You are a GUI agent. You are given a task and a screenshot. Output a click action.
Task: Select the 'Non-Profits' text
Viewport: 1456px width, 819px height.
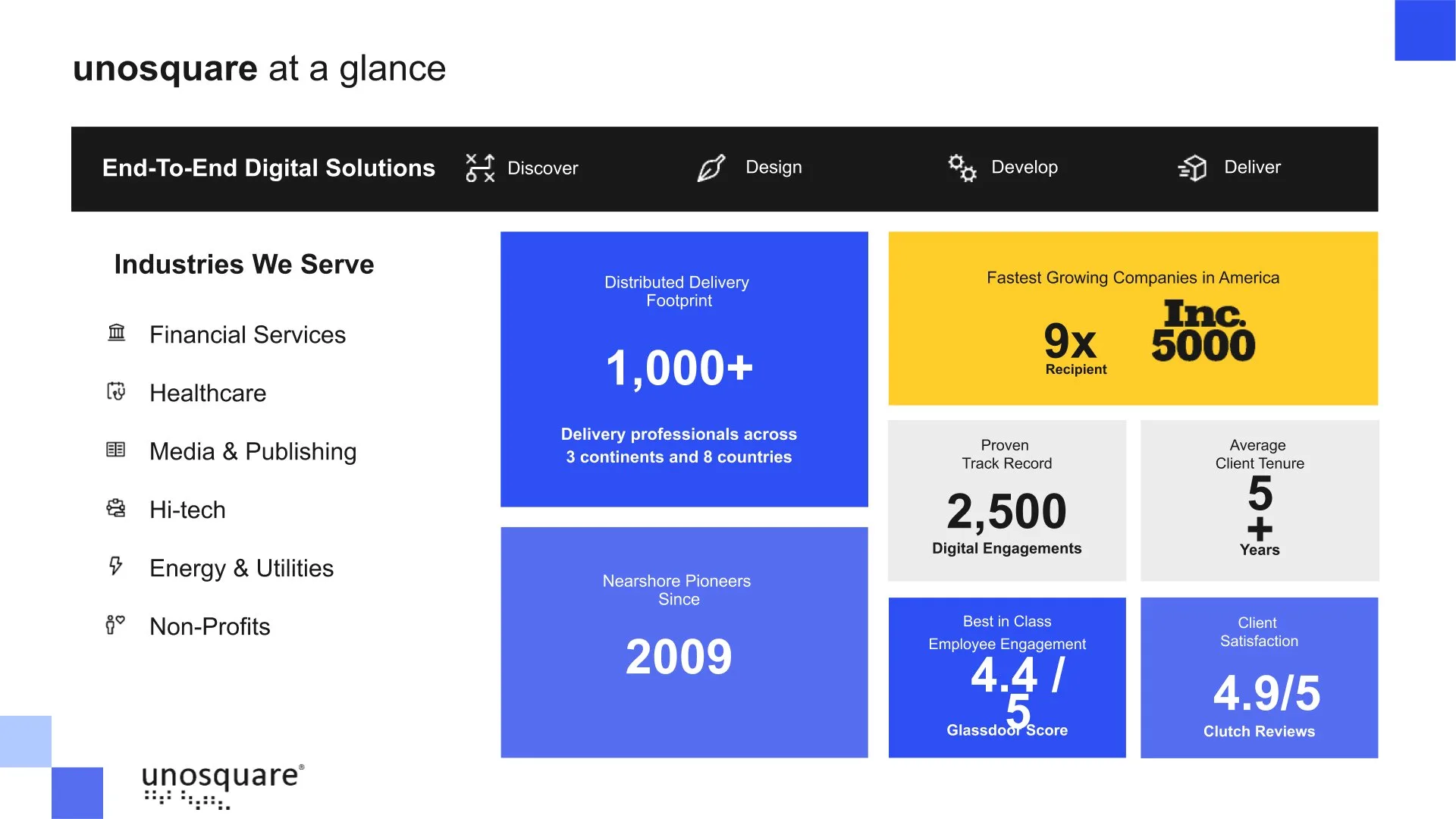point(209,626)
